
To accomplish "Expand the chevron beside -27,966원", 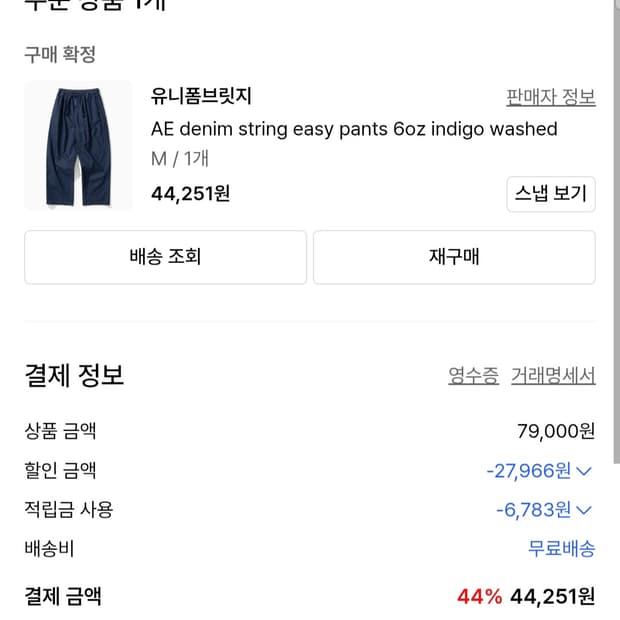I will [585, 471].
